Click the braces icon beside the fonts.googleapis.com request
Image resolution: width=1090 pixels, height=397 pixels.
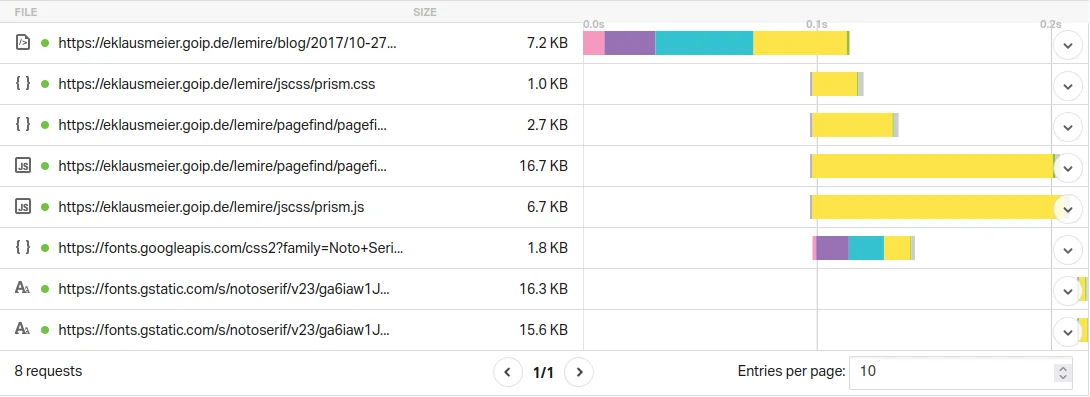click(23, 248)
